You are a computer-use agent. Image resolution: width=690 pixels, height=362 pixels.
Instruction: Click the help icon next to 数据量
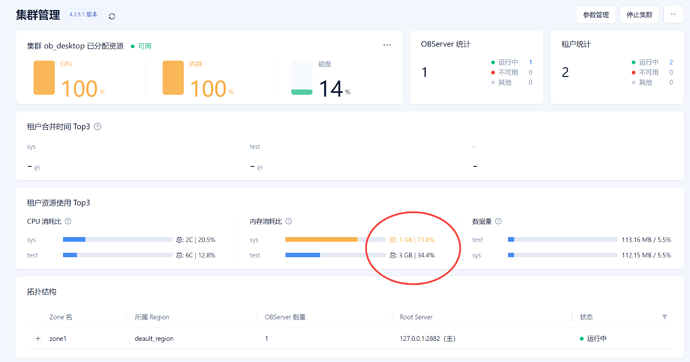point(498,221)
